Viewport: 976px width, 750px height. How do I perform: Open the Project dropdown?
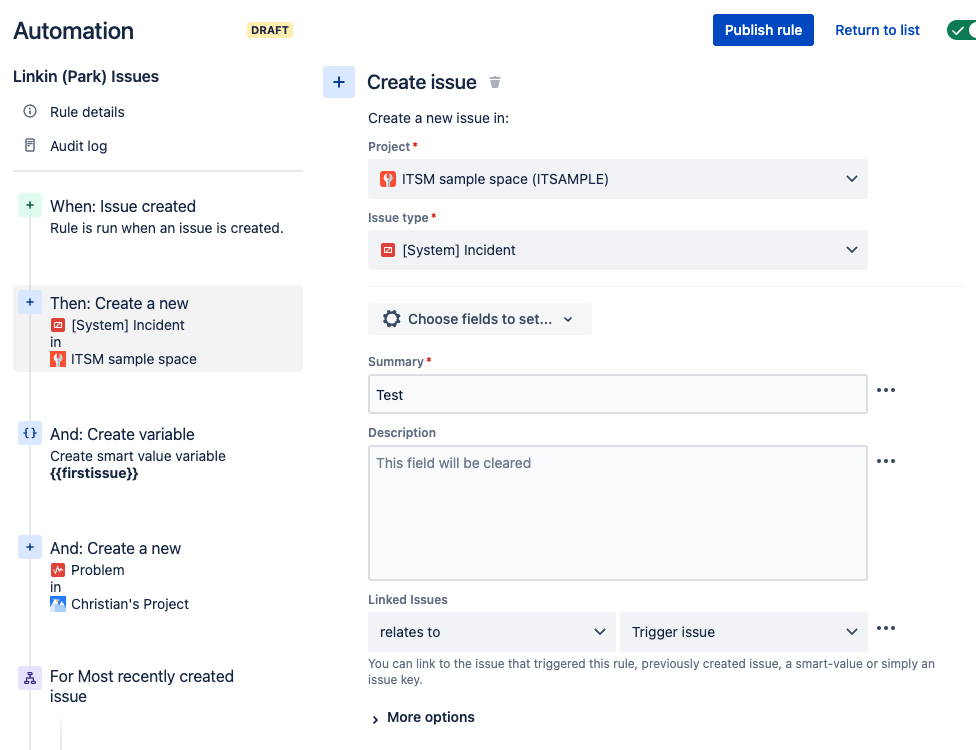[617, 179]
